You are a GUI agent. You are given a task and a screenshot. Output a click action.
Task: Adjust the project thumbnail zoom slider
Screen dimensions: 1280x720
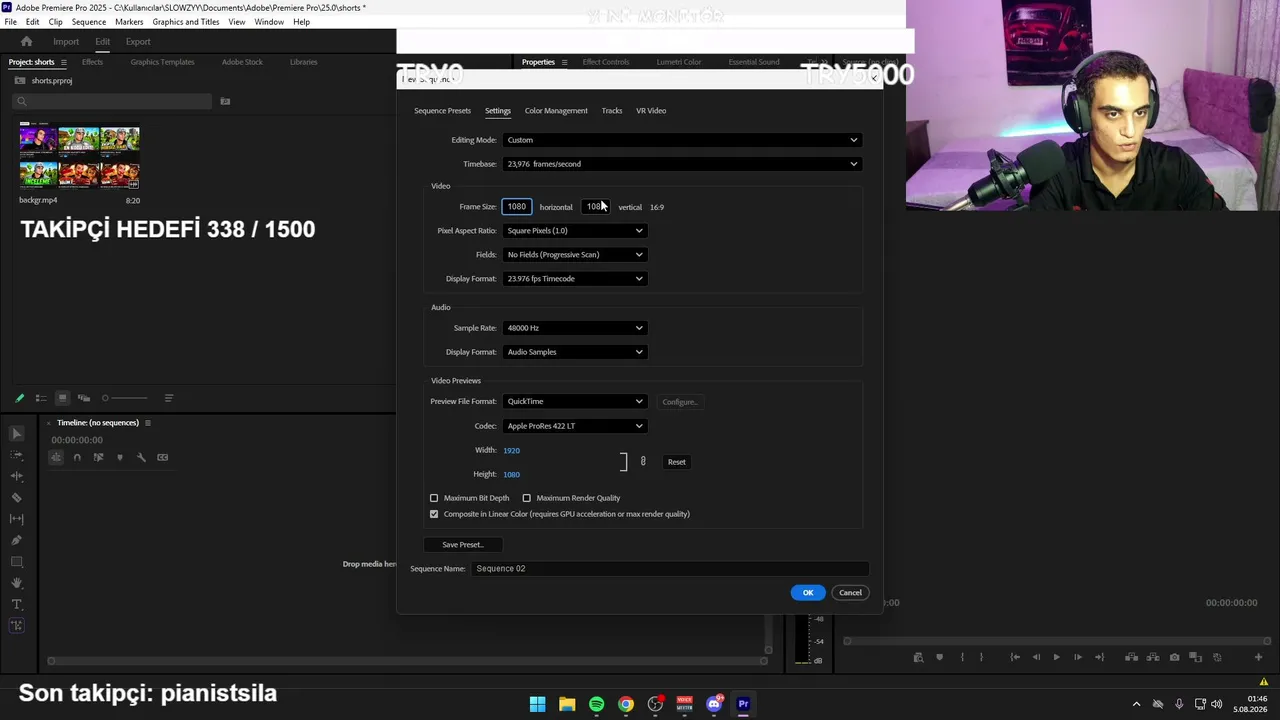coord(126,398)
